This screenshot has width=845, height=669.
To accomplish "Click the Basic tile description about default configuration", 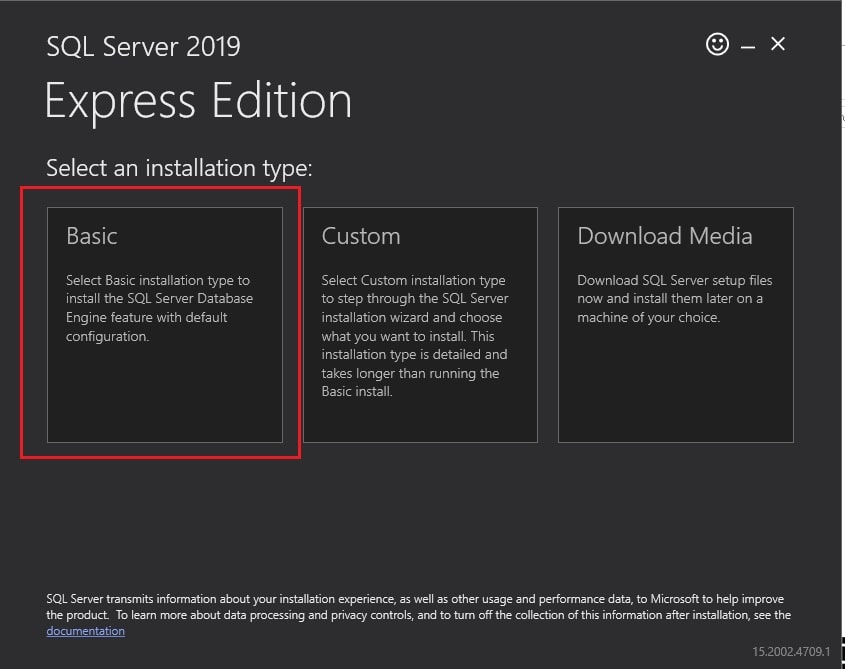I will point(160,308).
